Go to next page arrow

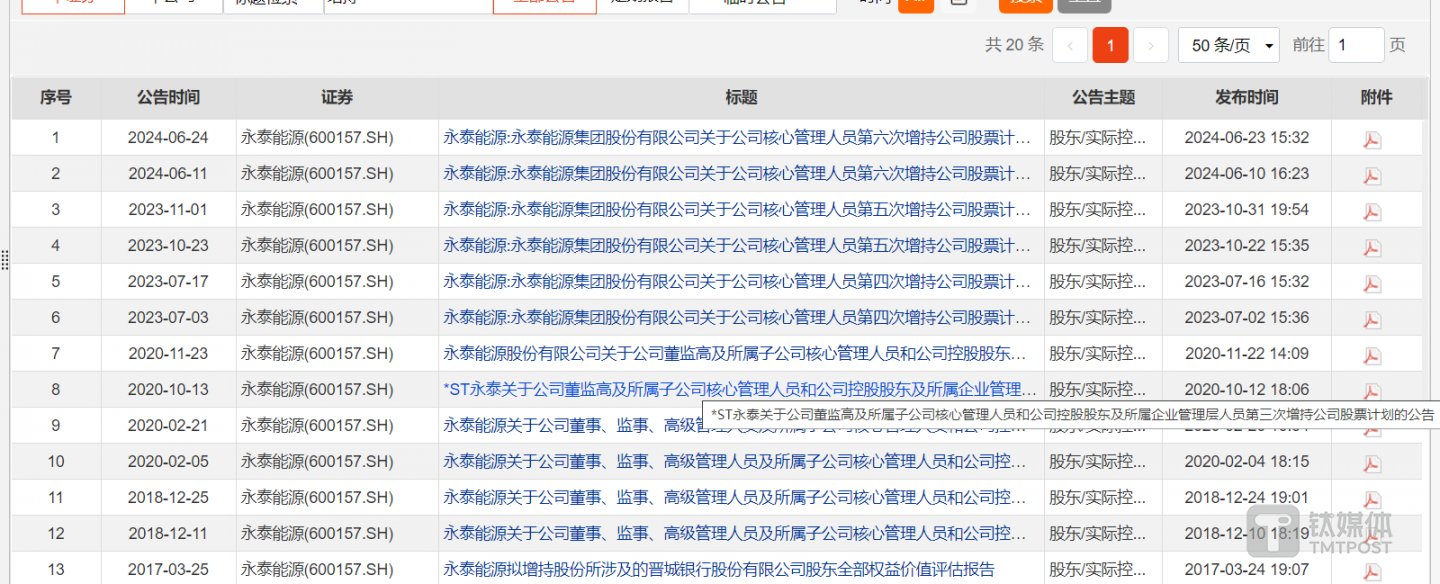point(1151,45)
